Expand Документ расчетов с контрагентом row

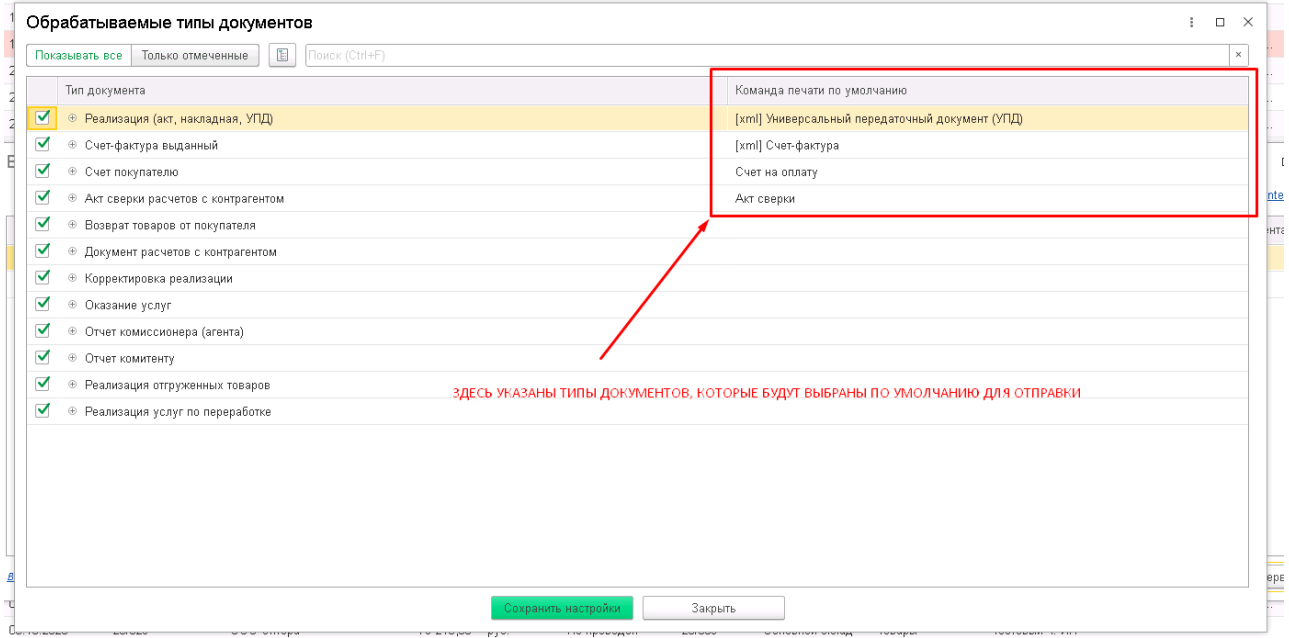click(x=72, y=251)
